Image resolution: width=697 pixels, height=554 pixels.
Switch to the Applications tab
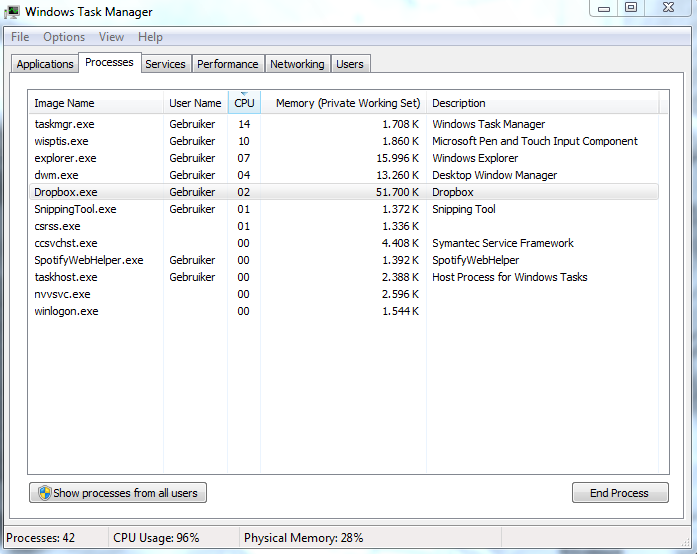pyautogui.click(x=45, y=64)
